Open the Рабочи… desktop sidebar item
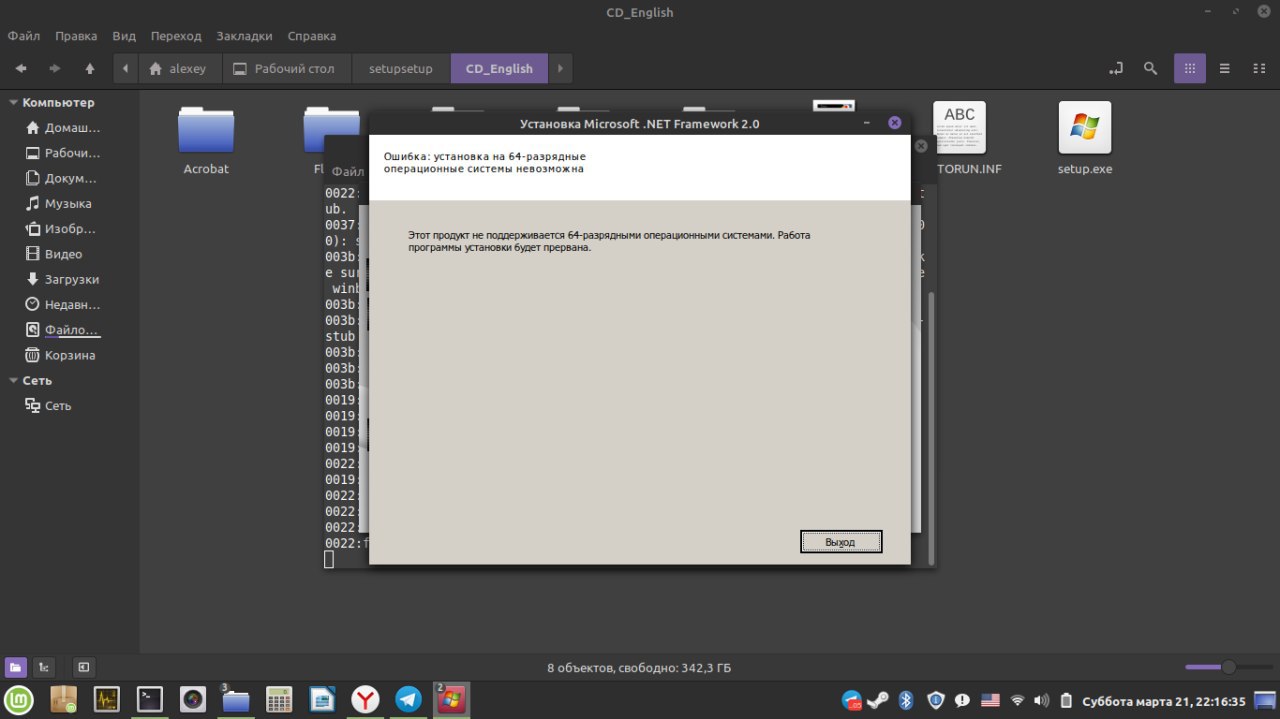Viewport: 1280px width, 719px height. 63,153
